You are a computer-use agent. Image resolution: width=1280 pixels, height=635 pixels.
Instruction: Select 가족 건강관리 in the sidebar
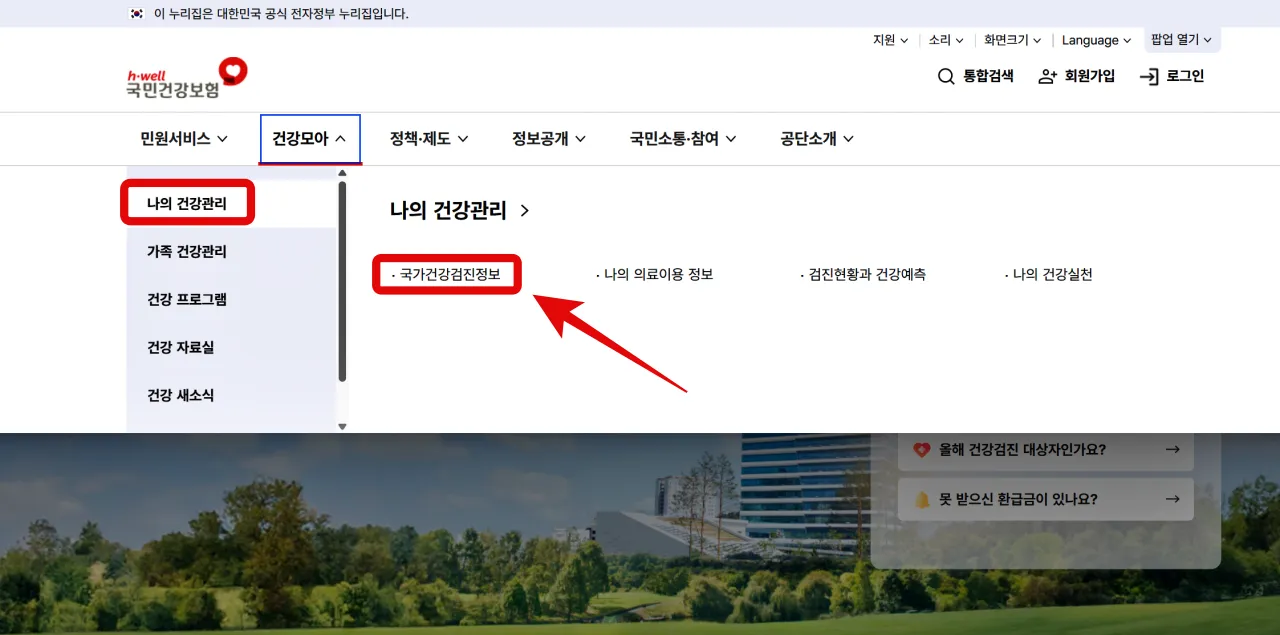(189, 251)
